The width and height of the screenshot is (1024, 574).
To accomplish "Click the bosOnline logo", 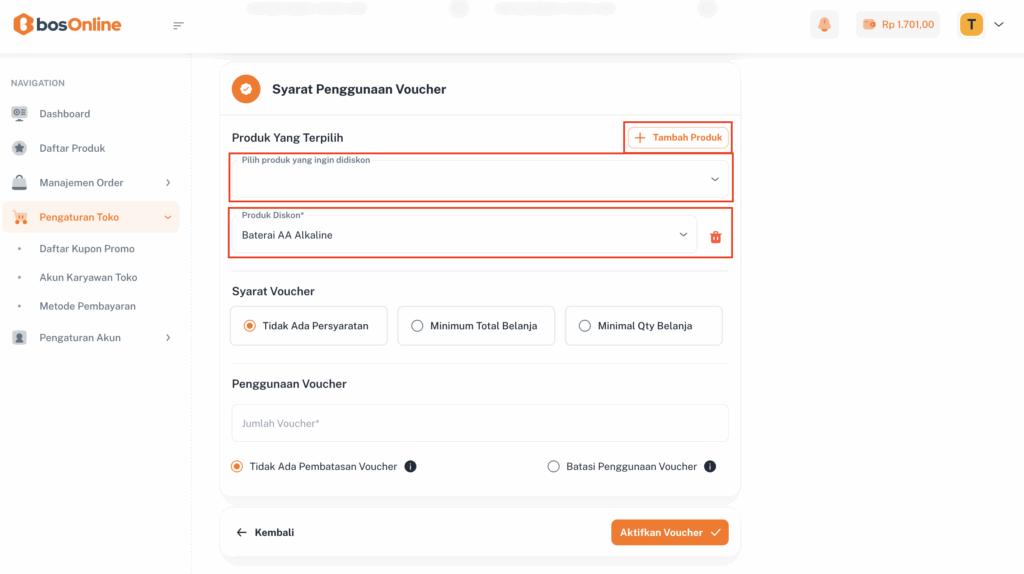I will pos(67,25).
